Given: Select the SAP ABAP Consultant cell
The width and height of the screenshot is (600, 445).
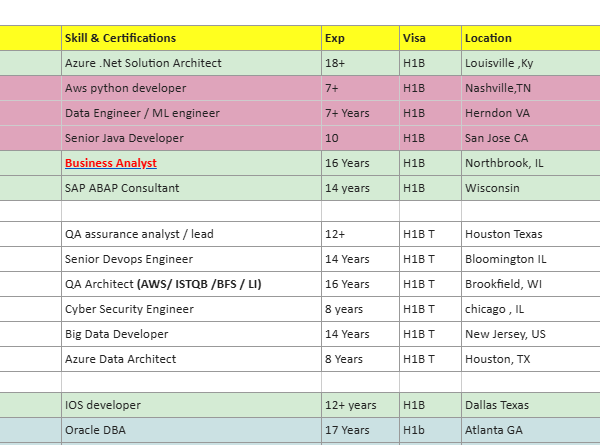Looking at the screenshot, I should [x=191, y=188].
